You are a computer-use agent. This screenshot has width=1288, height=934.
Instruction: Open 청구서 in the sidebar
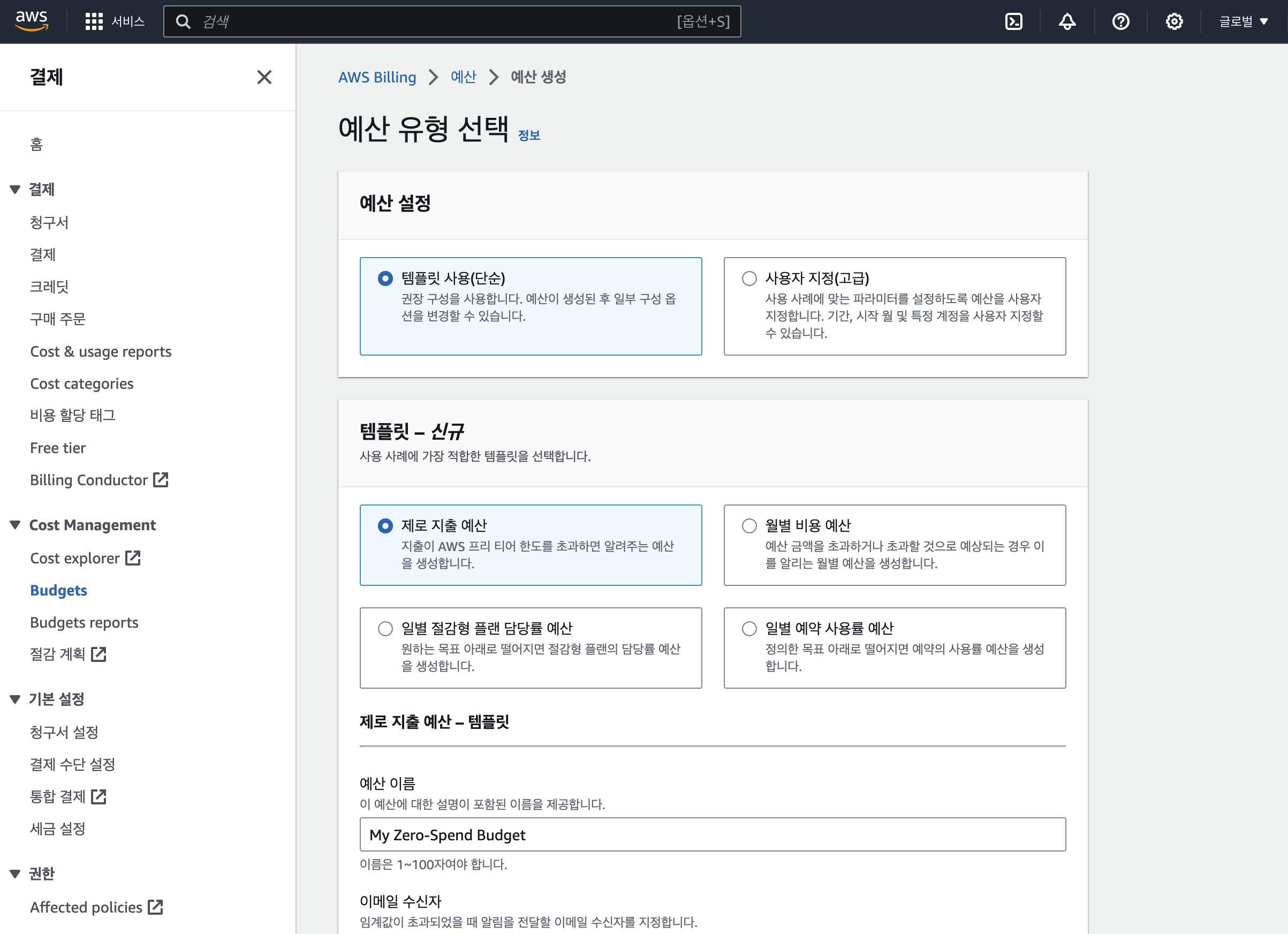49,222
